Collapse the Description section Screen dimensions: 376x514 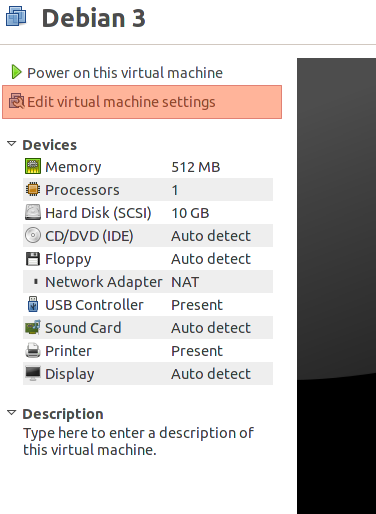tap(12, 413)
